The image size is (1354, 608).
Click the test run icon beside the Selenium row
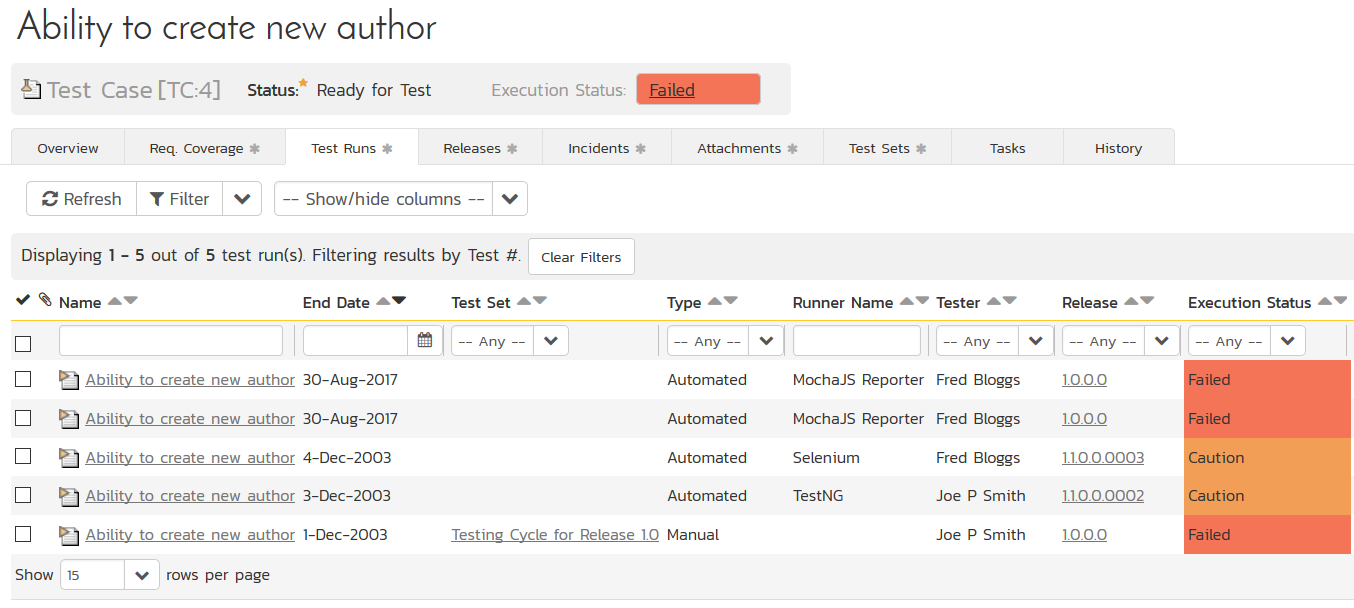pyautogui.click(x=68, y=458)
